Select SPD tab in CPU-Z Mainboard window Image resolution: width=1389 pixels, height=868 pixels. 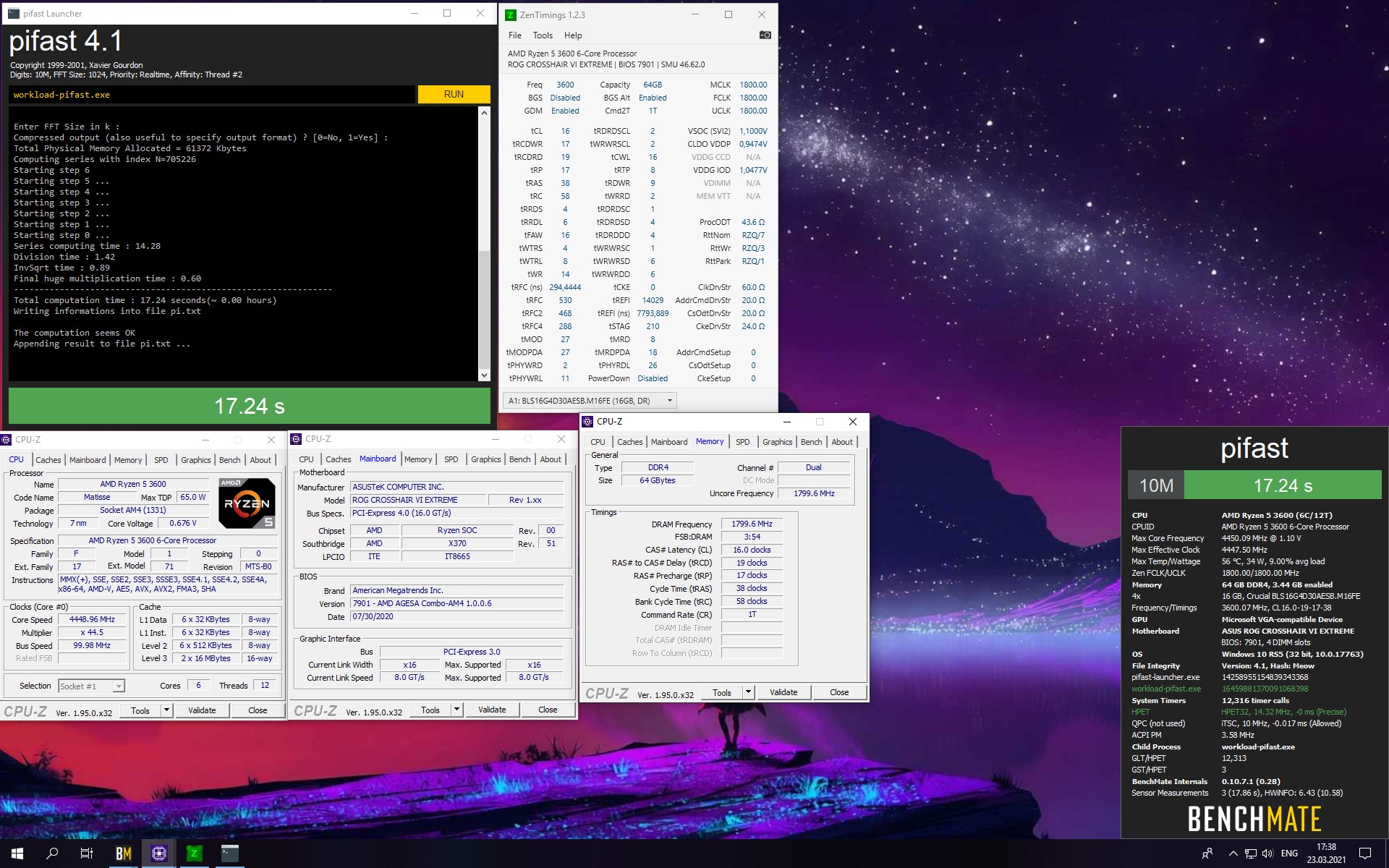(451, 459)
